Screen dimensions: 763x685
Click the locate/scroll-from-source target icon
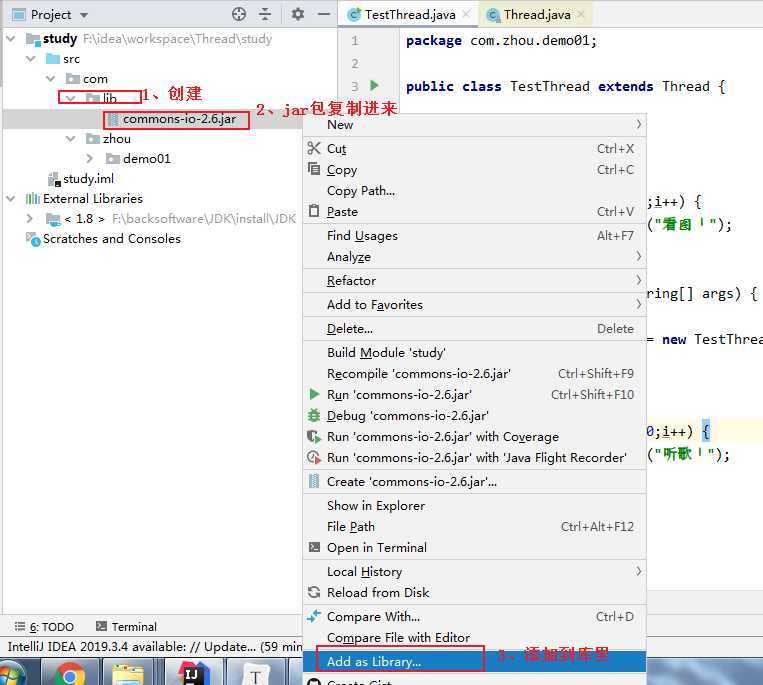coord(238,14)
